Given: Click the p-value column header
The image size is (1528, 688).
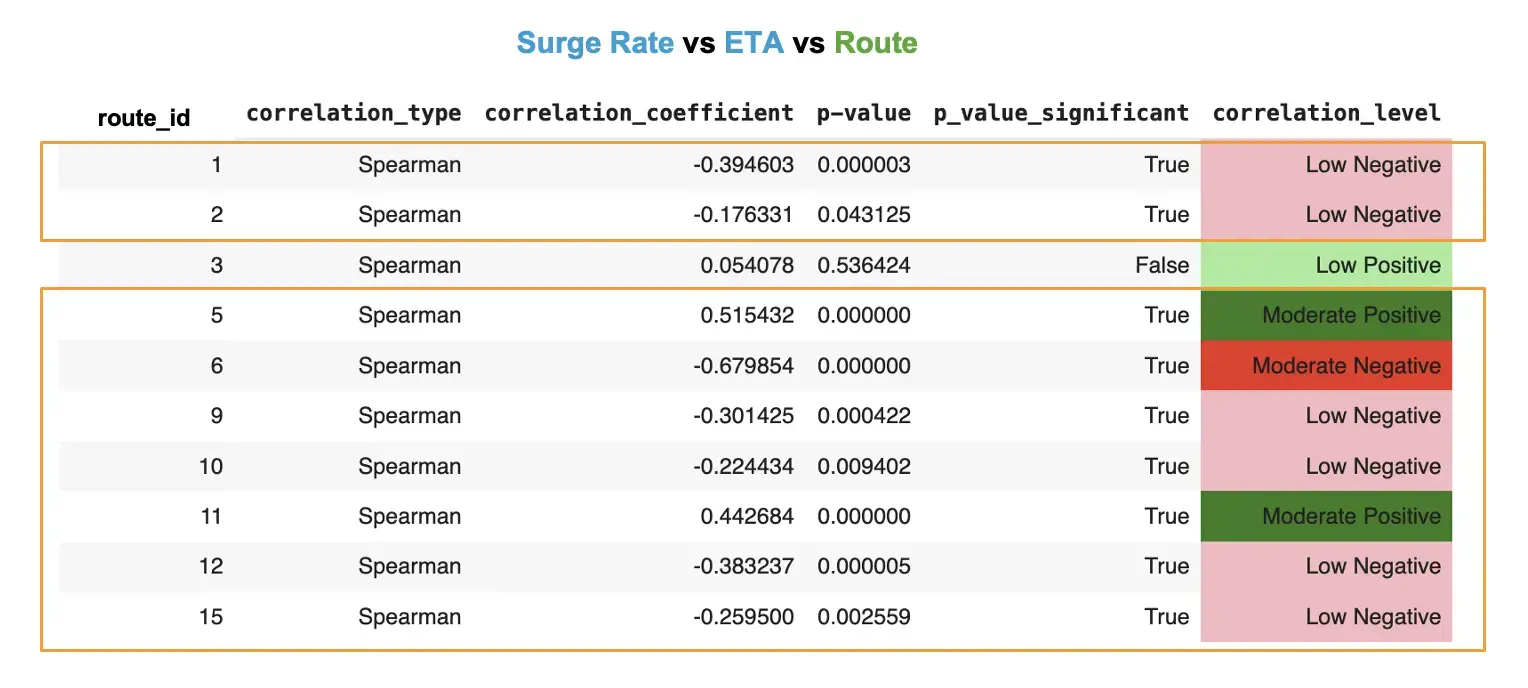Looking at the screenshot, I should (864, 113).
